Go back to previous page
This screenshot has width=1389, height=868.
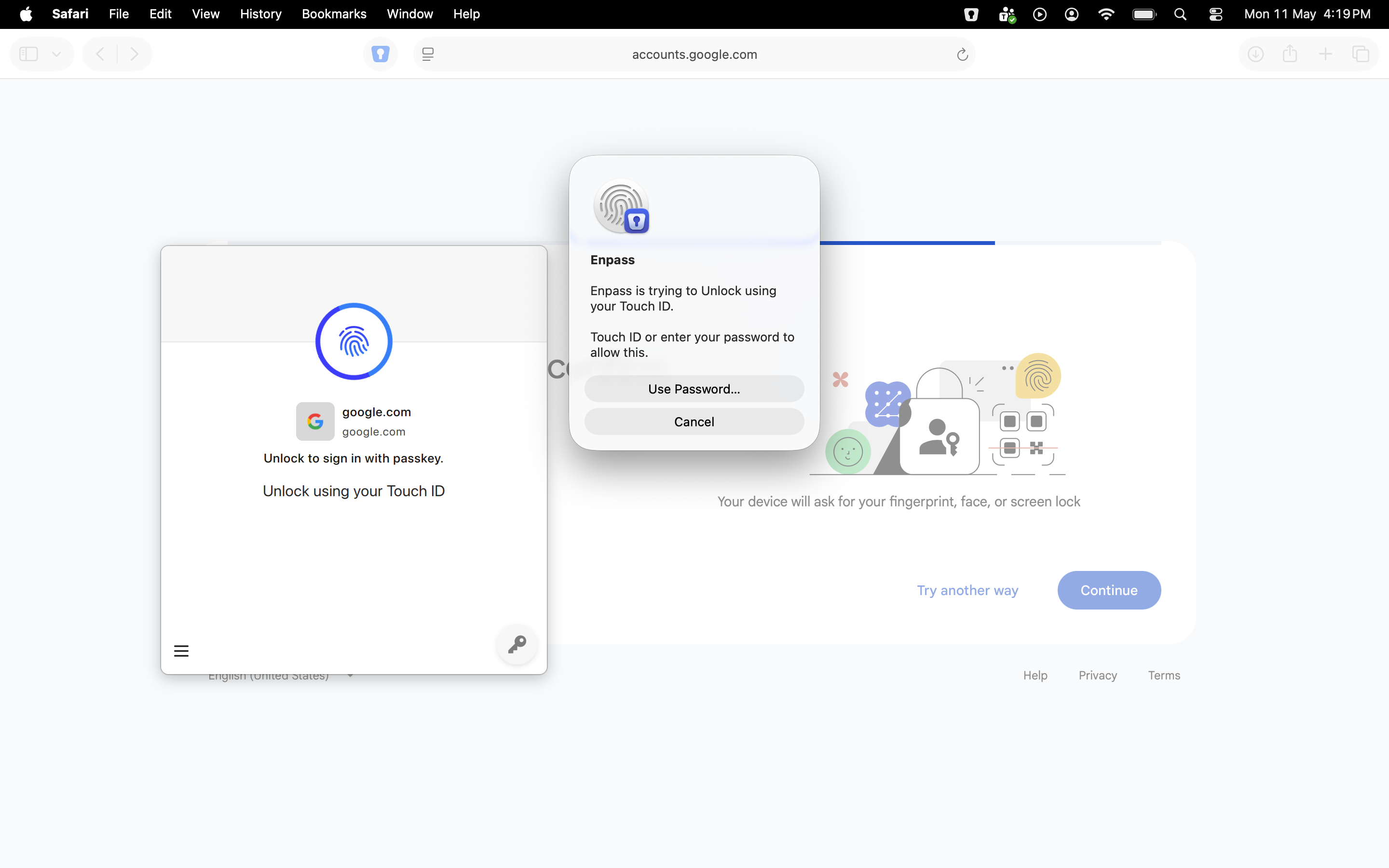pyautogui.click(x=100, y=54)
